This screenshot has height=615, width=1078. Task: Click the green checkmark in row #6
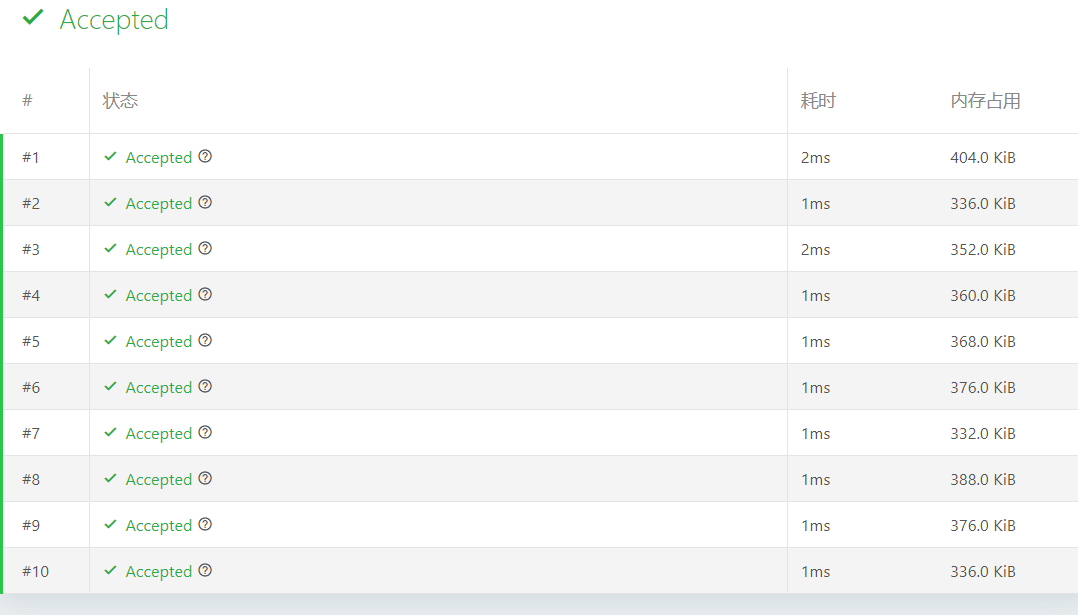pyautogui.click(x=110, y=387)
